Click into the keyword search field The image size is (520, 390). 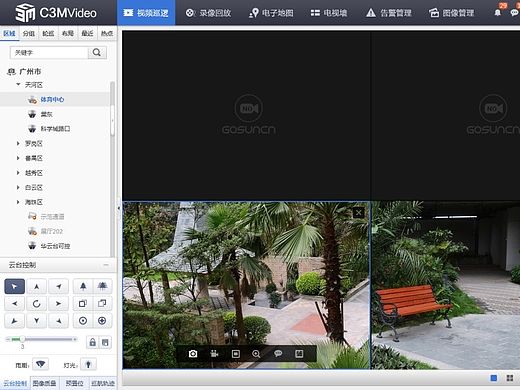pyautogui.click(x=49, y=52)
